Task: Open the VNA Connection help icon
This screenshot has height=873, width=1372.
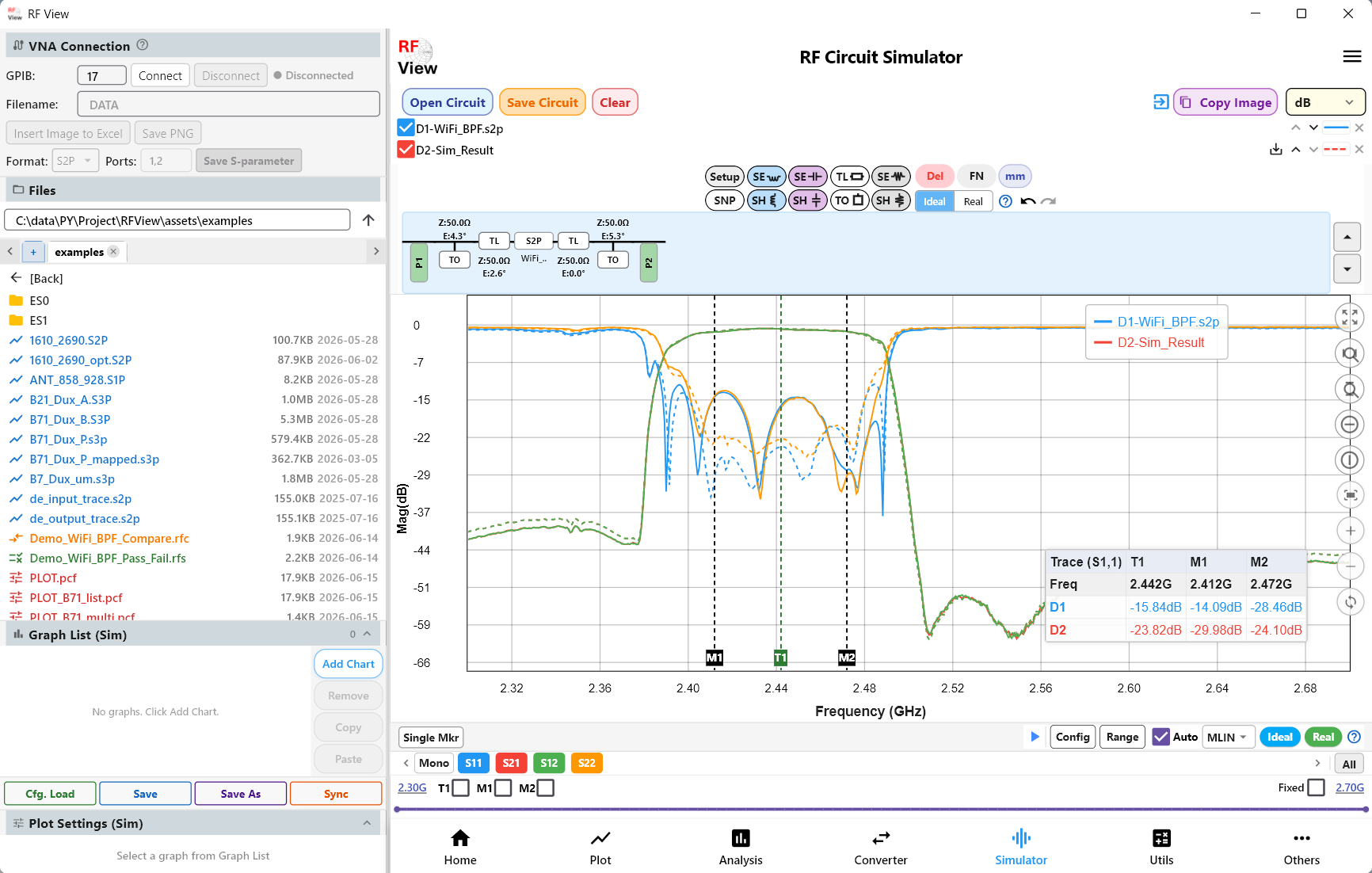Action: (x=143, y=45)
